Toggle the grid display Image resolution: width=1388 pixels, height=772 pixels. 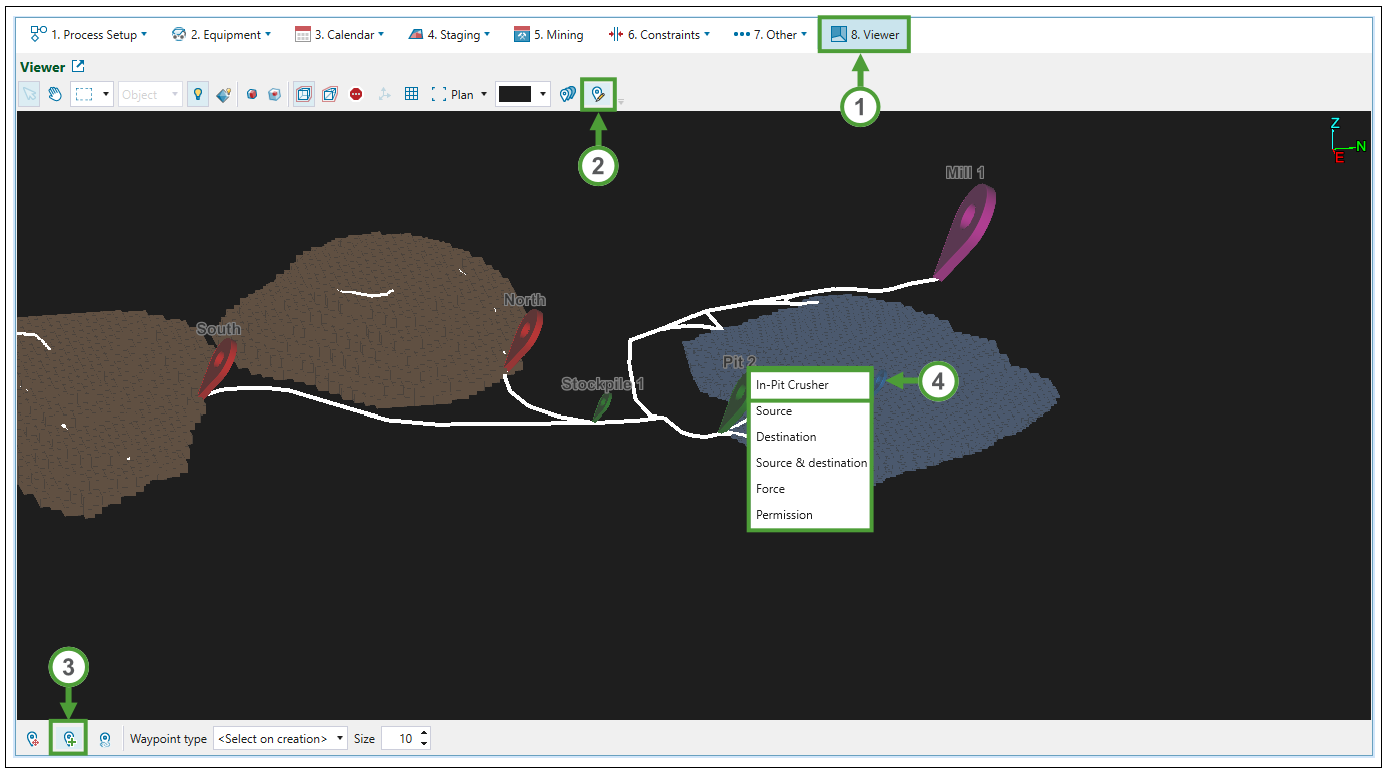click(411, 94)
